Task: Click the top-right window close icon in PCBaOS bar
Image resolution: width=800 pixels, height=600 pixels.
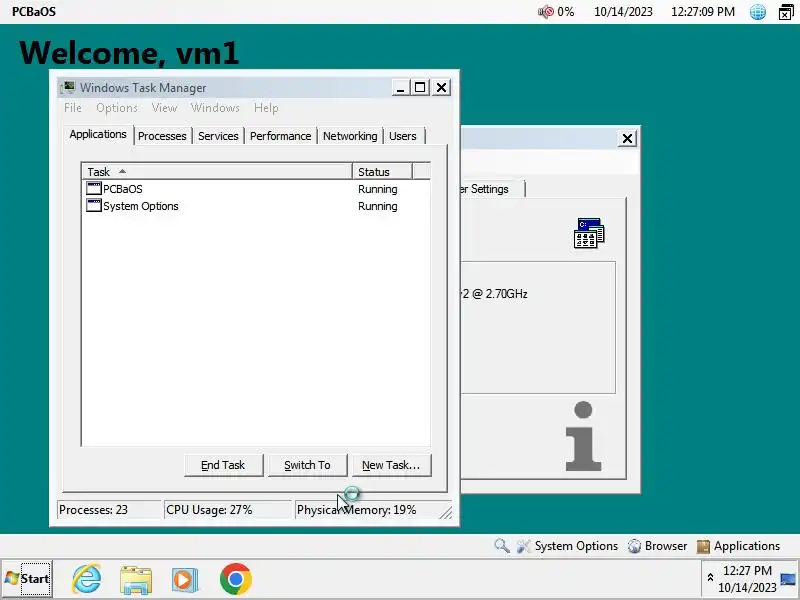Action: pyautogui.click(x=786, y=12)
